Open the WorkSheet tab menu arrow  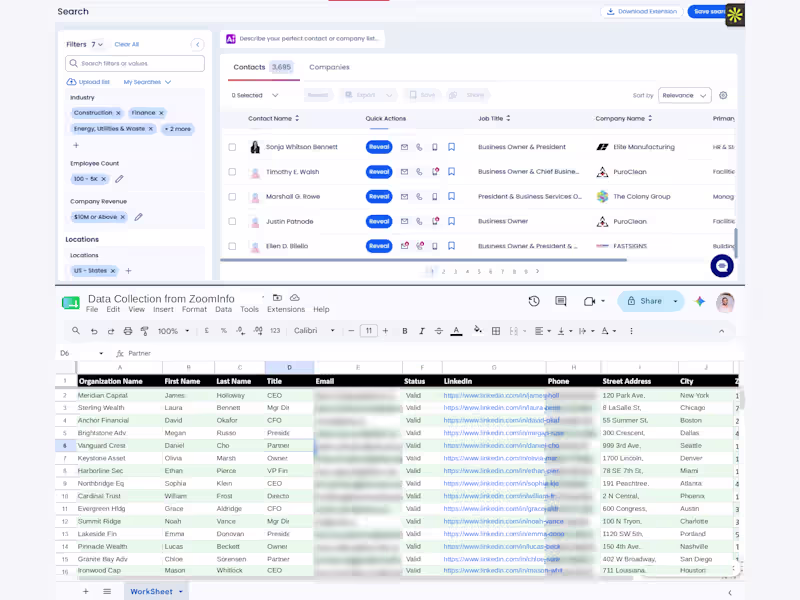[181, 592]
